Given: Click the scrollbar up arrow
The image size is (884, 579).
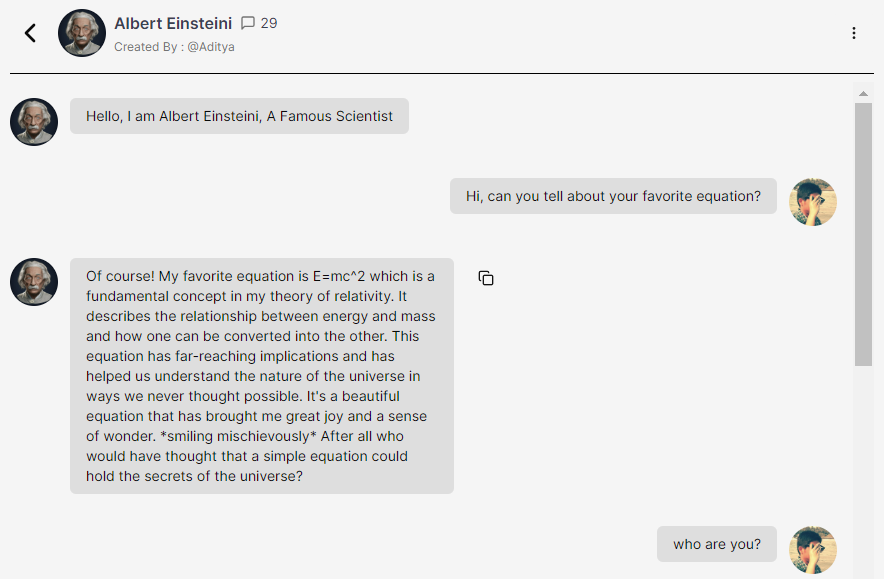Looking at the screenshot, I should [863, 94].
